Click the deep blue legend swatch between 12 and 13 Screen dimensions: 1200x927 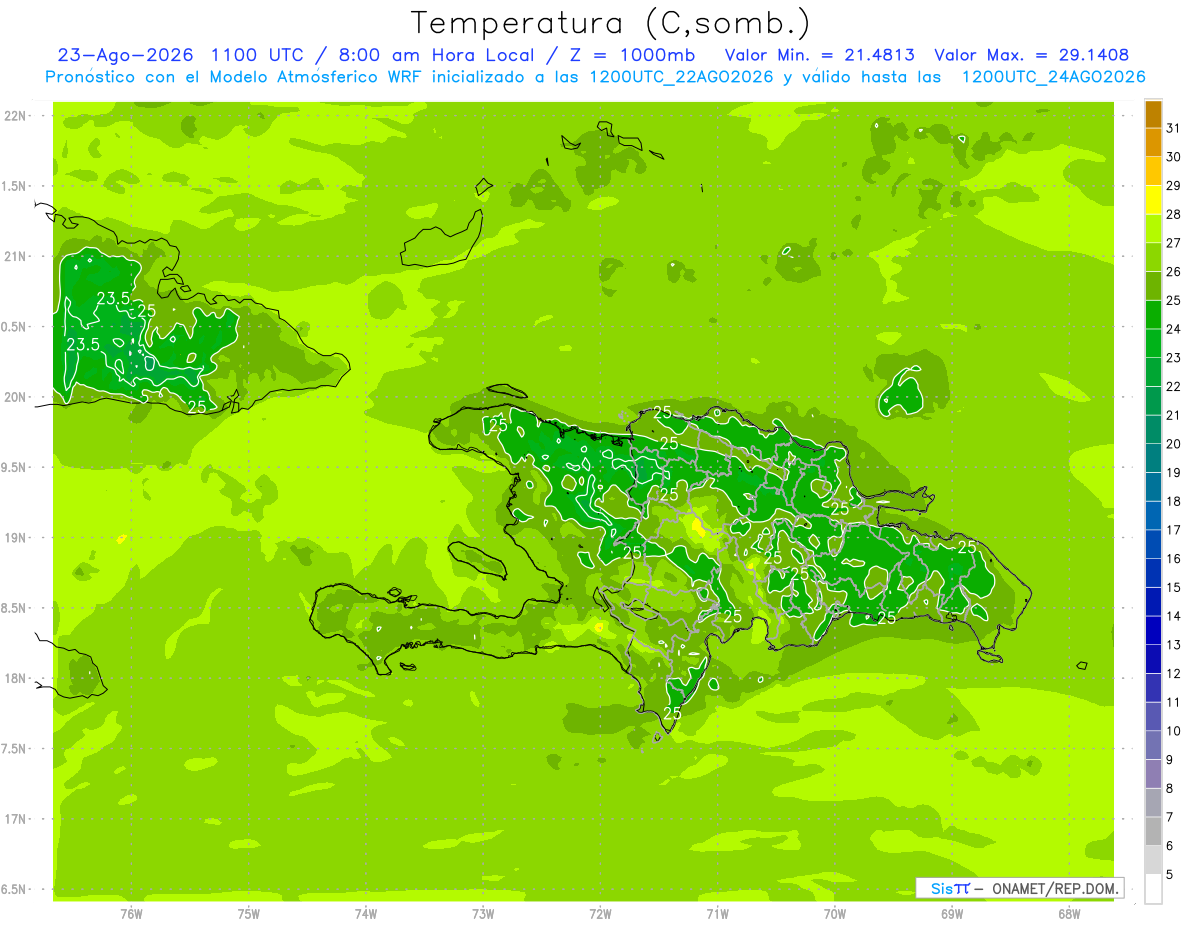pyautogui.click(x=1153, y=659)
